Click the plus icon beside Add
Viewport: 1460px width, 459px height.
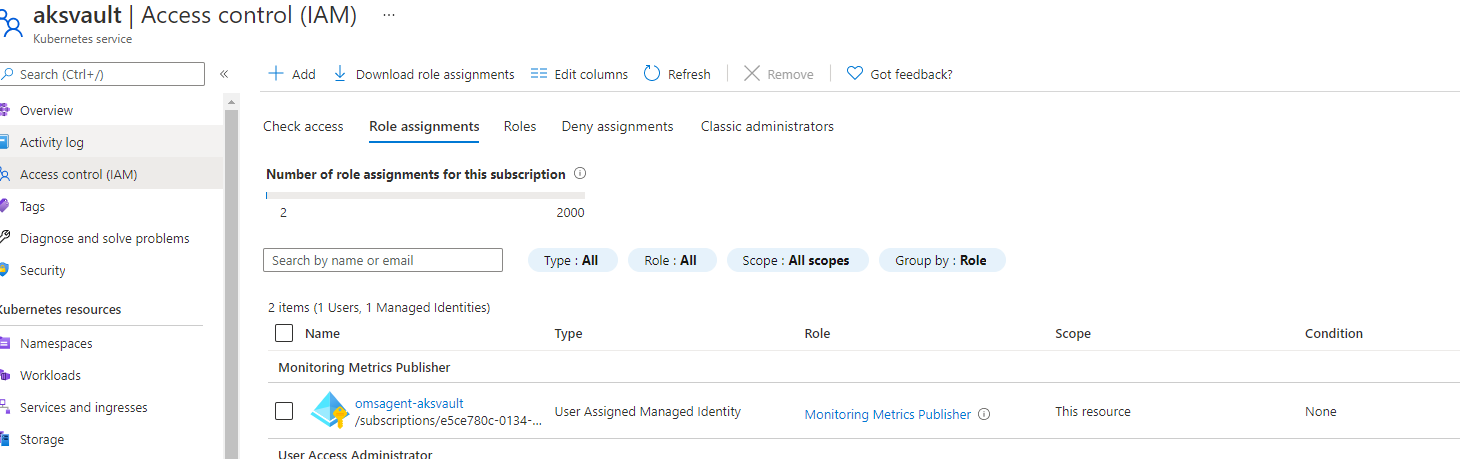(x=277, y=73)
